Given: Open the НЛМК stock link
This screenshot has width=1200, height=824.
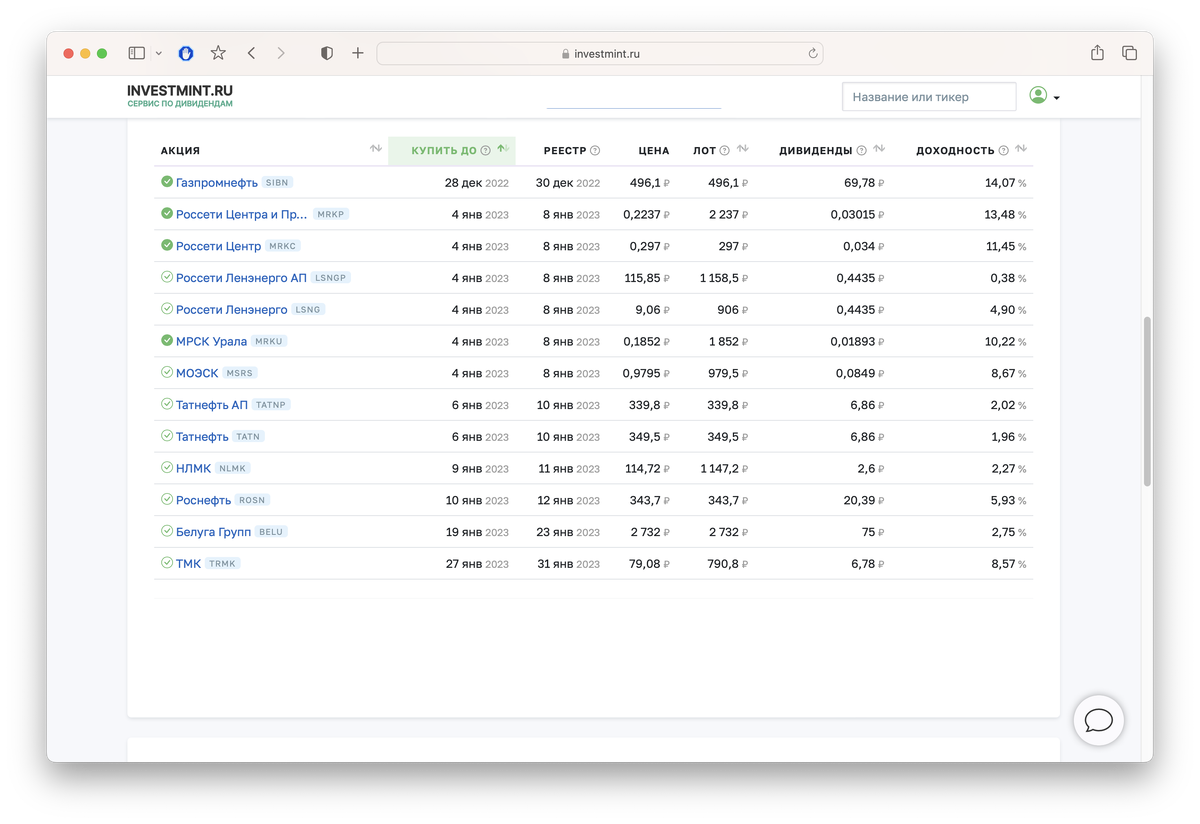Looking at the screenshot, I should (193, 469).
